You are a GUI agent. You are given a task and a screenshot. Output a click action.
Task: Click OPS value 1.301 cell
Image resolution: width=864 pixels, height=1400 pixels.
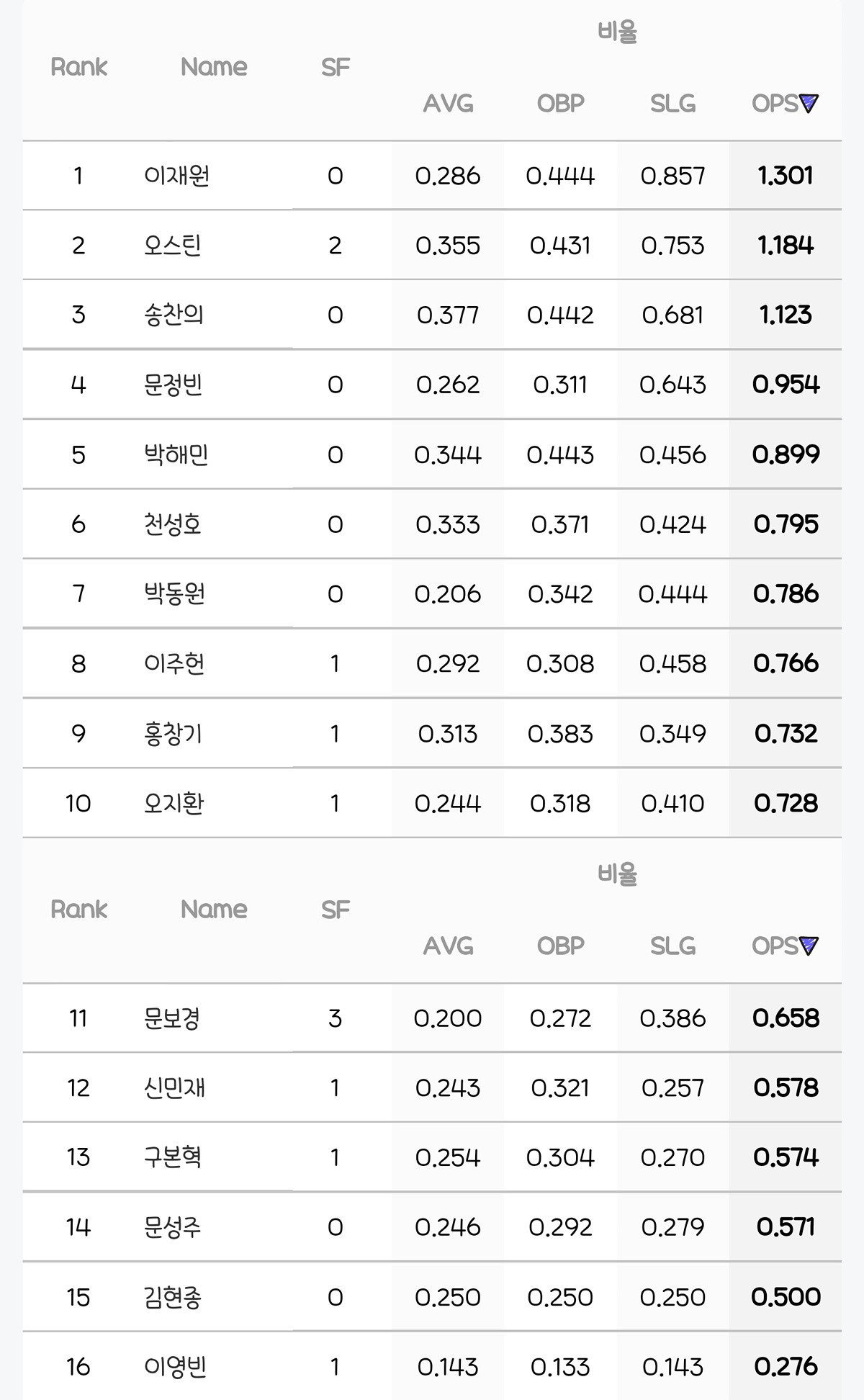[x=785, y=176]
